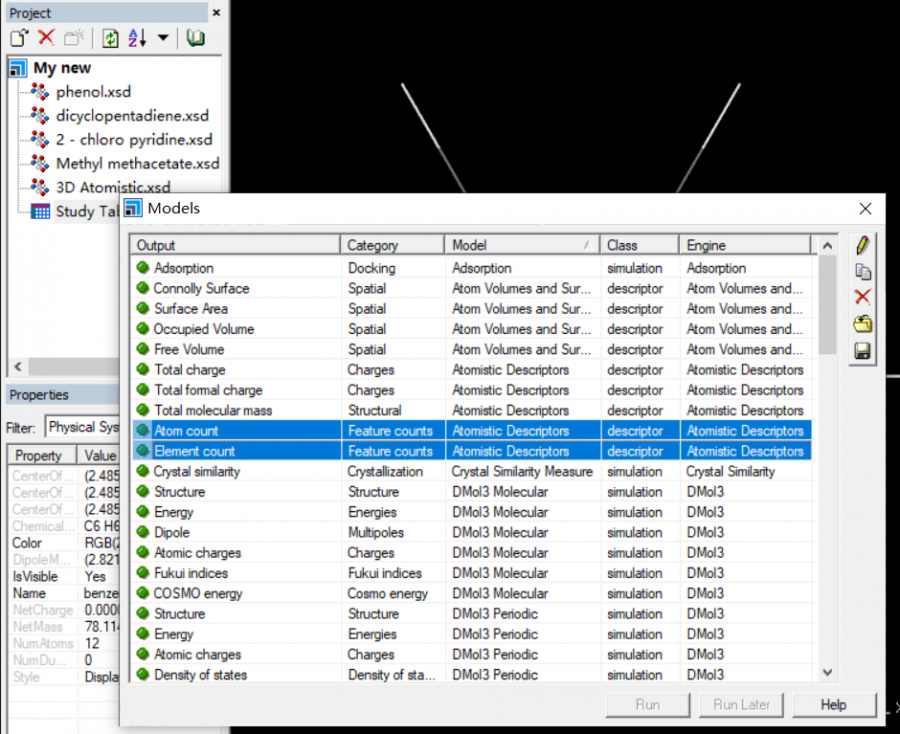Click the copy model icon
The height and width of the screenshot is (734, 900).
click(x=863, y=272)
